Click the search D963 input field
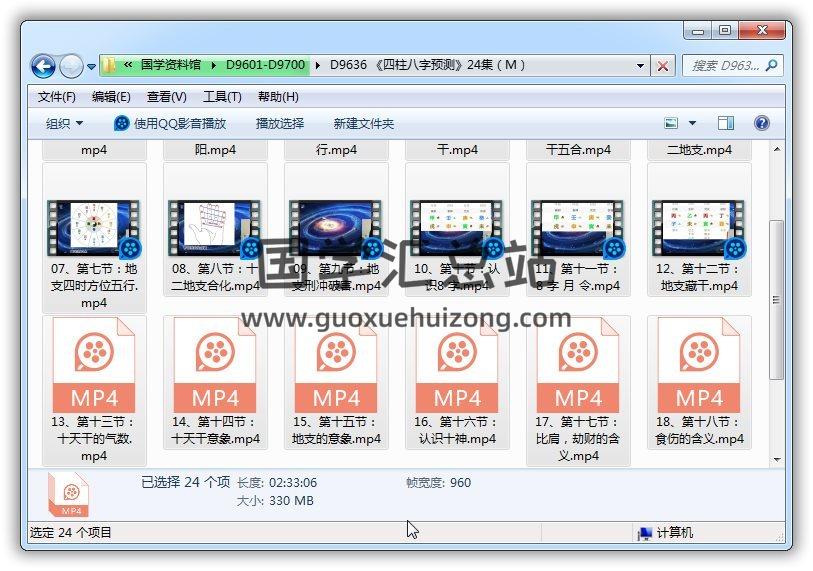Viewport: 813px width, 571px height. pos(724,65)
